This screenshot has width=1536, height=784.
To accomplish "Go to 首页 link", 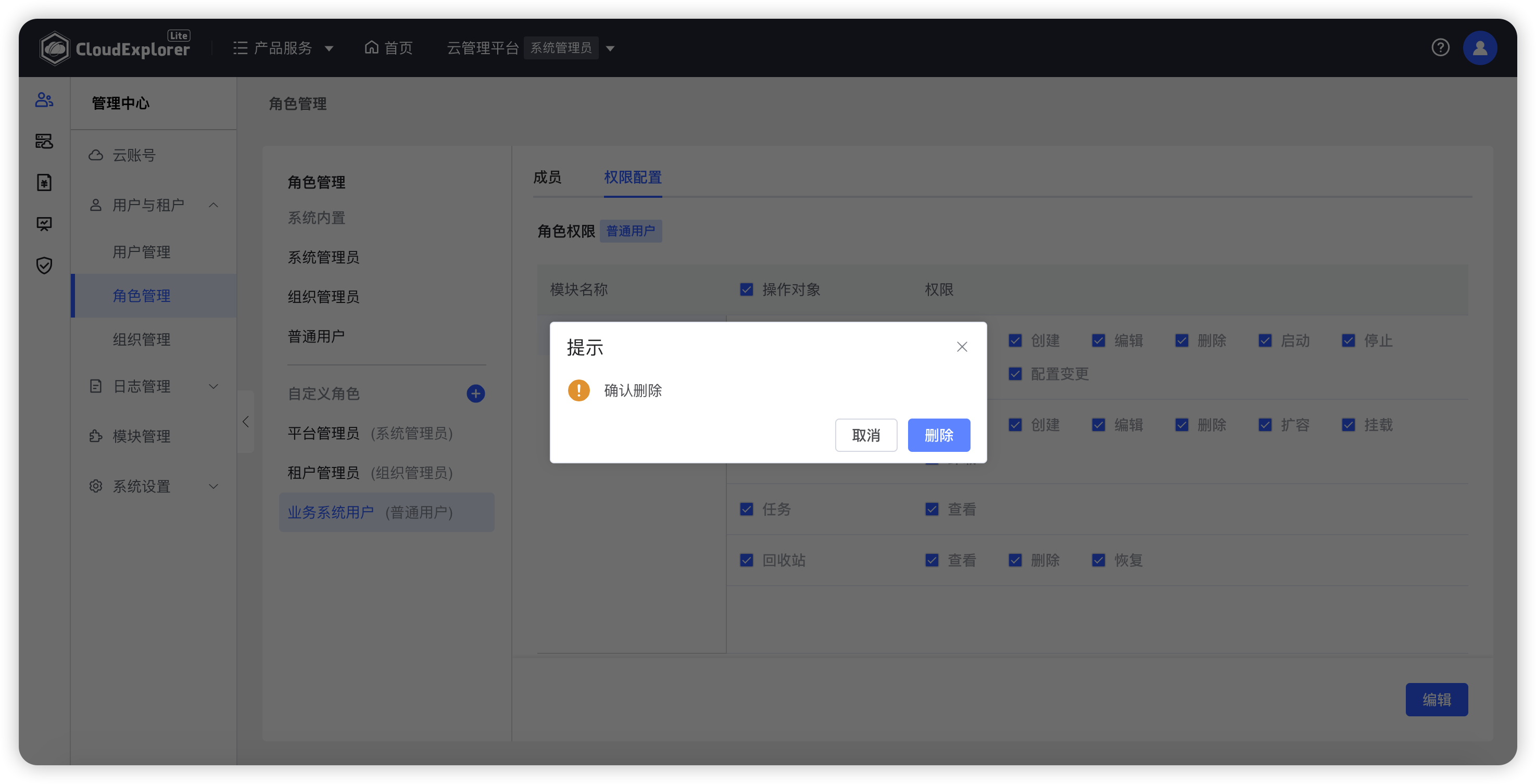I will [398, 48].
